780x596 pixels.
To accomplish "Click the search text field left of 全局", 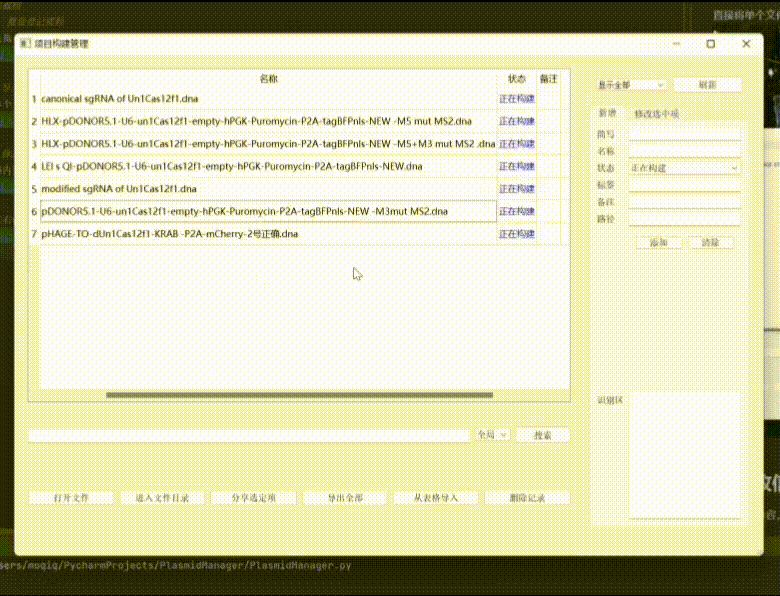I will click(x=249, y=435).
